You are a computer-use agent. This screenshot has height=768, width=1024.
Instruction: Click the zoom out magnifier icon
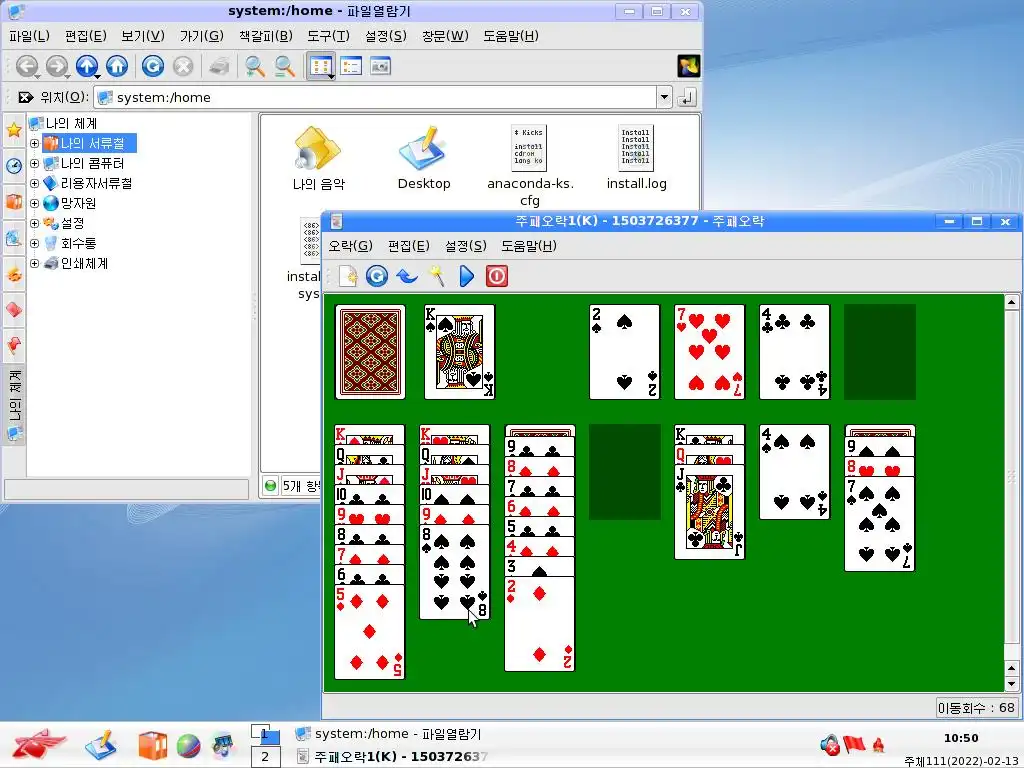tap(284, 66)
